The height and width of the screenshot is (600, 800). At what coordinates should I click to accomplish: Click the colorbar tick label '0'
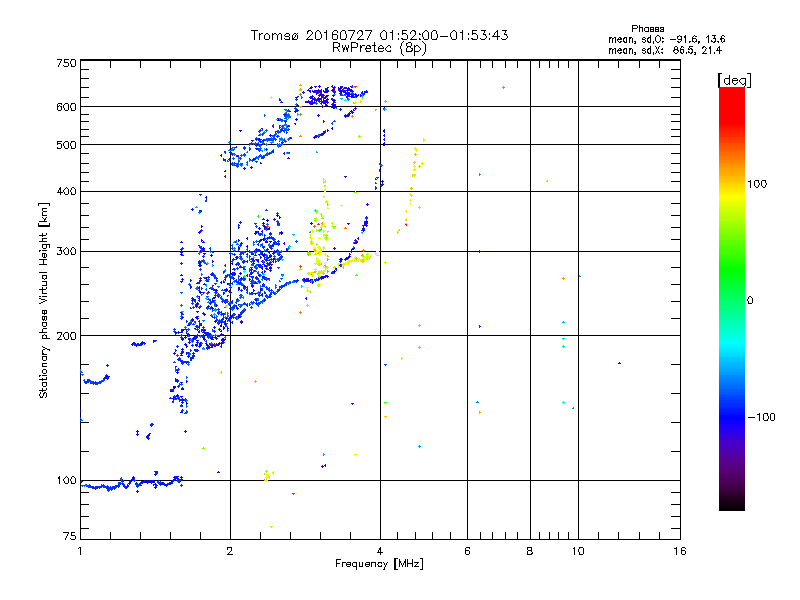click(x=750, y=300)
